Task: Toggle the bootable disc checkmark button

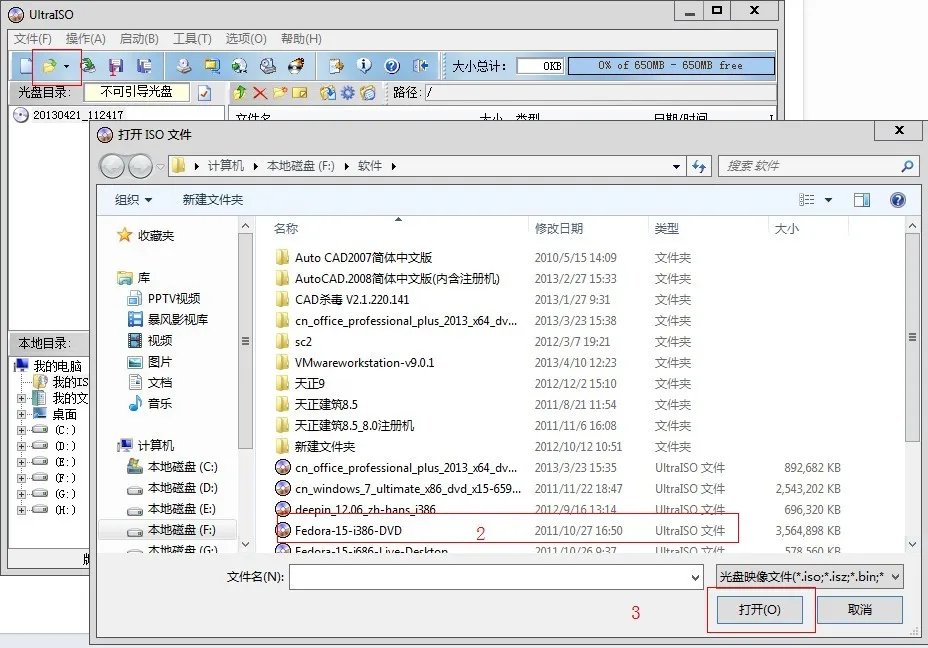Action: click(x=204, y=91)
